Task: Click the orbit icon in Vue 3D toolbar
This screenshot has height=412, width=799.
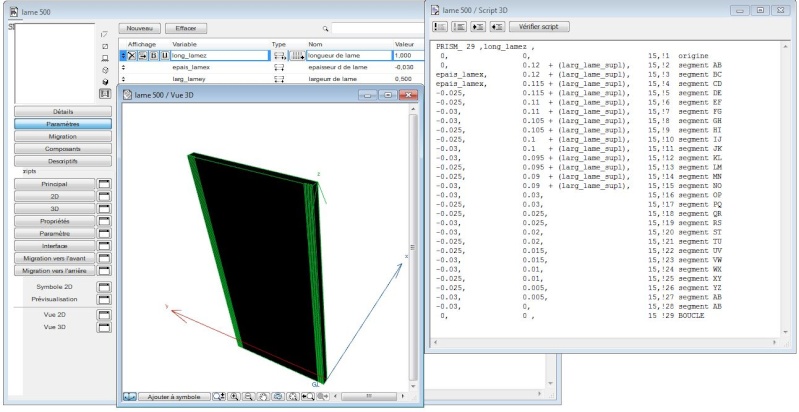Action: (x=278, y=396)
